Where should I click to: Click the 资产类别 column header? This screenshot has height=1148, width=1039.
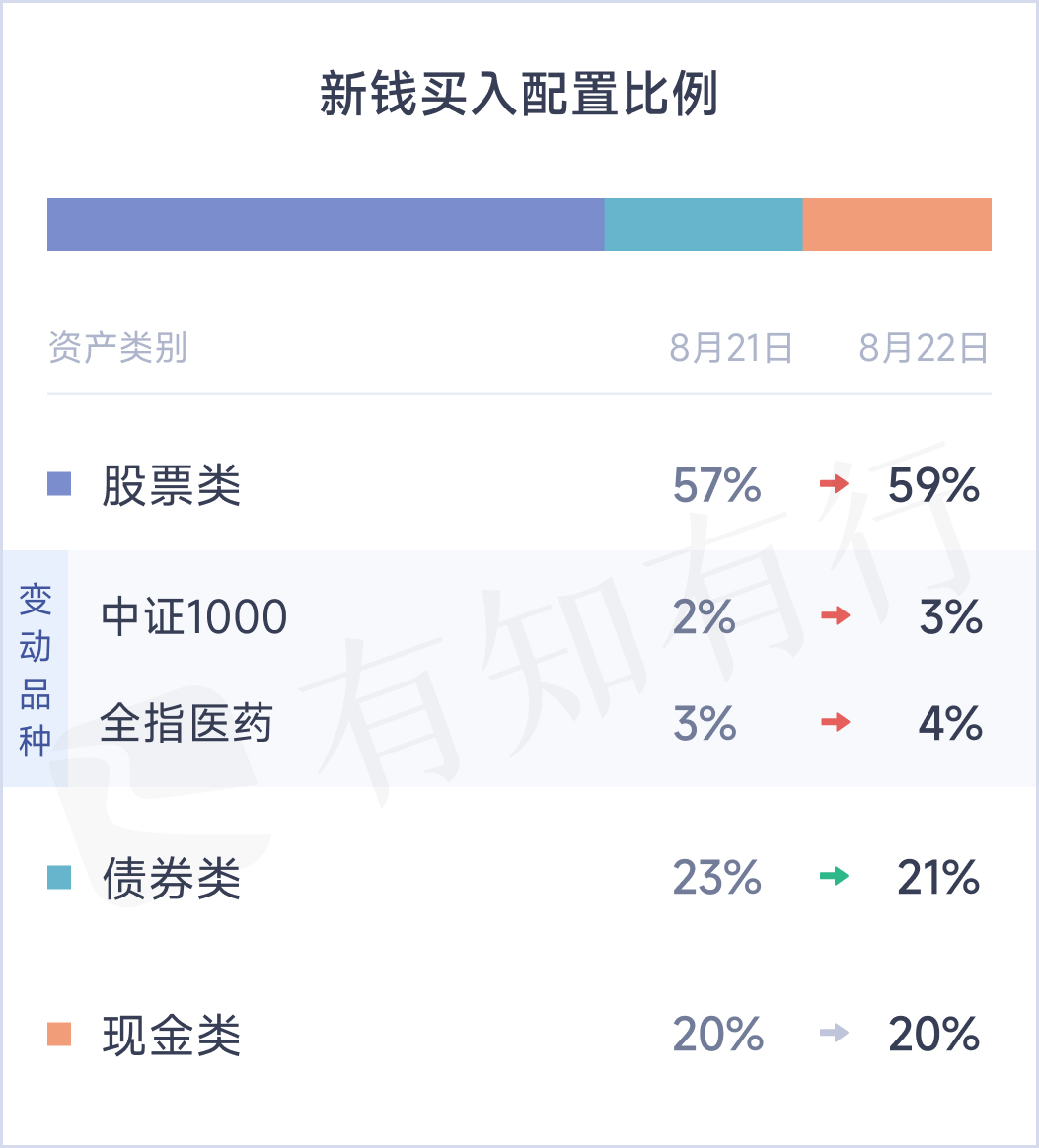[x=117, y=348]
